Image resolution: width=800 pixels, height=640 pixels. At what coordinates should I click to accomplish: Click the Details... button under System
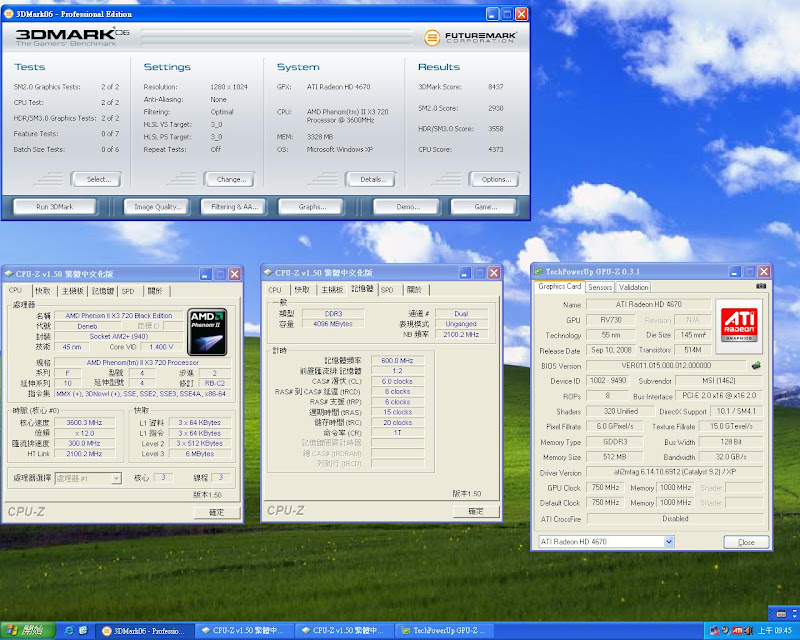click(370, 179)
